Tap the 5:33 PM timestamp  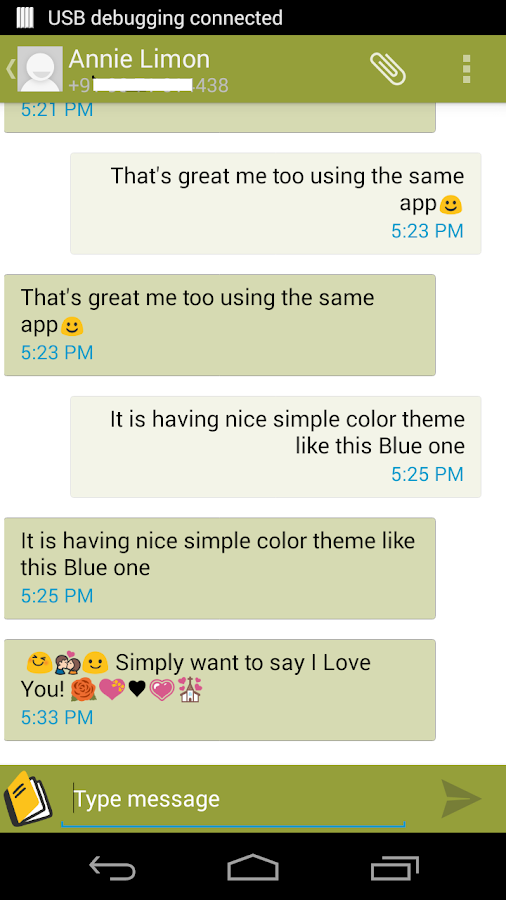[57, 717]
